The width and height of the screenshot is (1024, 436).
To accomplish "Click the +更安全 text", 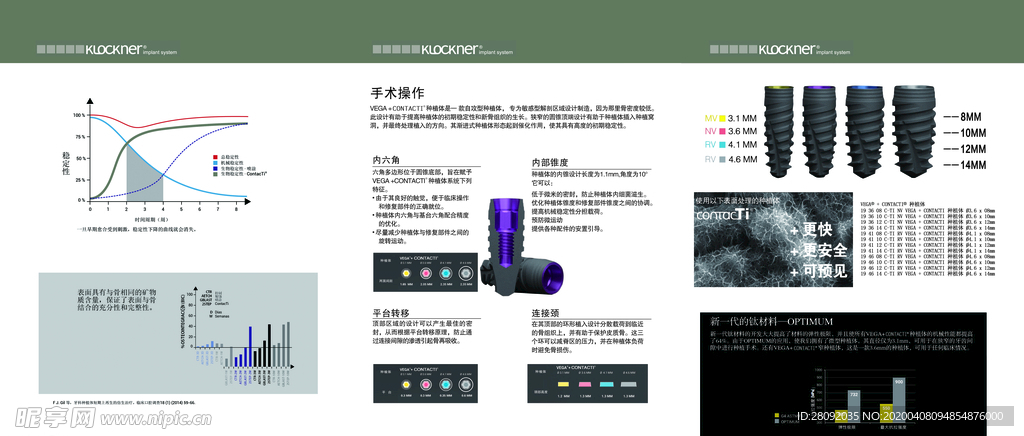I will pos(818,251).
